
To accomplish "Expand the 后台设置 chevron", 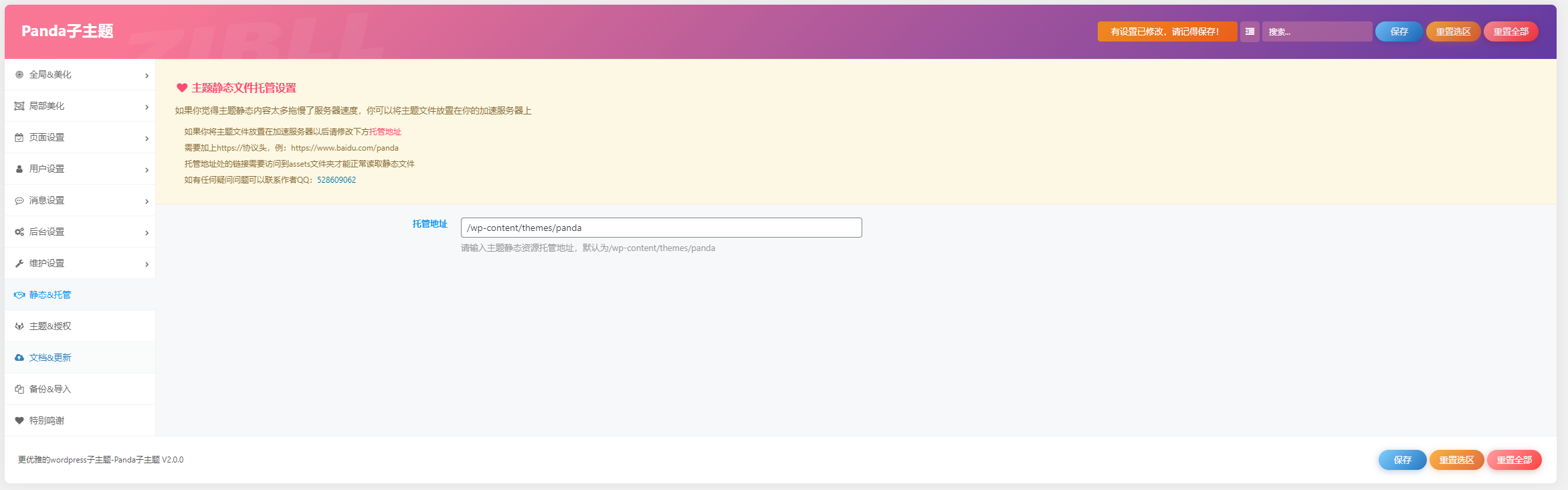I will click(x=146, y=233).
